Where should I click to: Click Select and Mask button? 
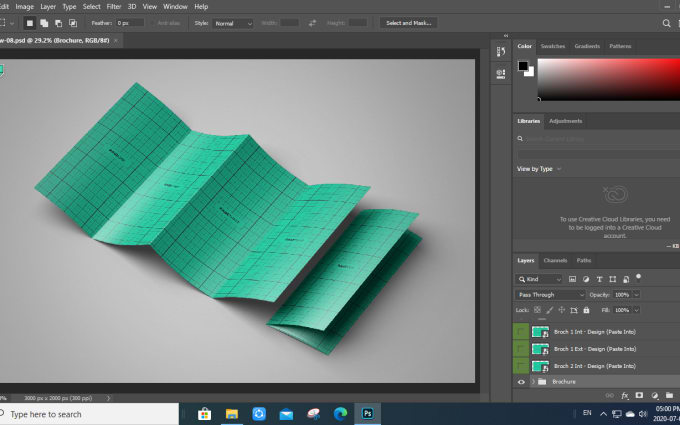pos(409,23)
